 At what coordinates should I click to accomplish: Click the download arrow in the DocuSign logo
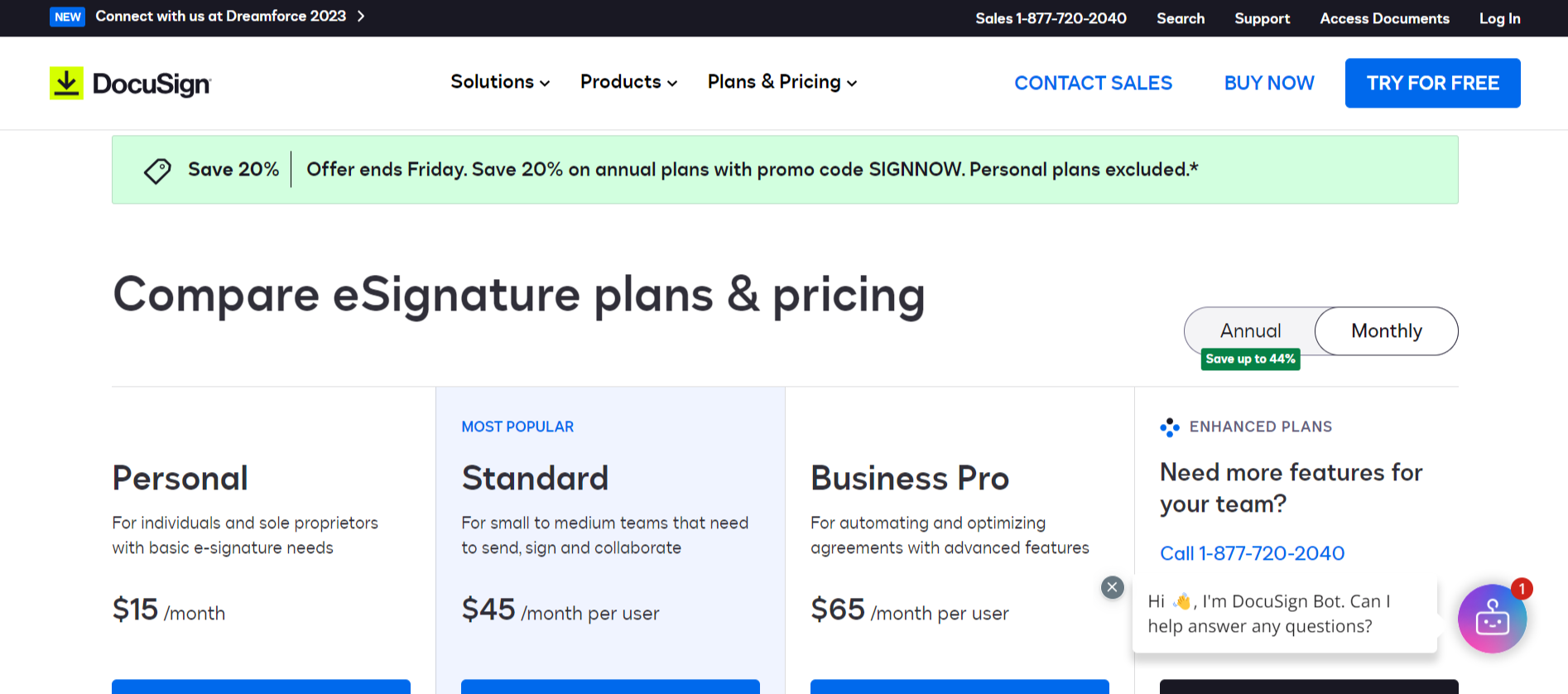[66, 82]
